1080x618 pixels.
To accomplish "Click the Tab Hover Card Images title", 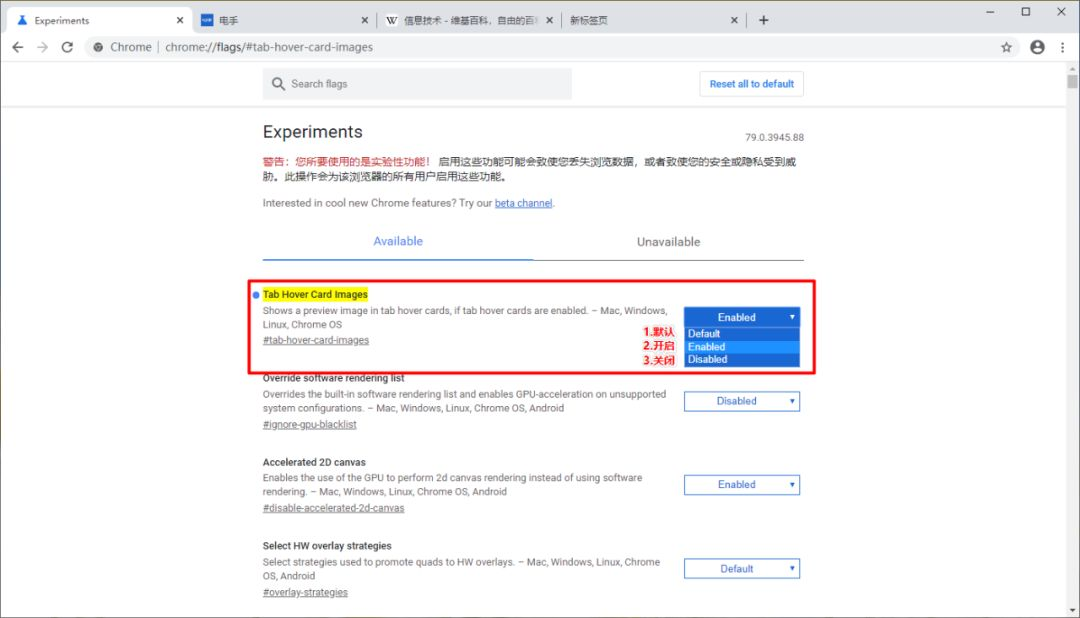I will [315, 294].
